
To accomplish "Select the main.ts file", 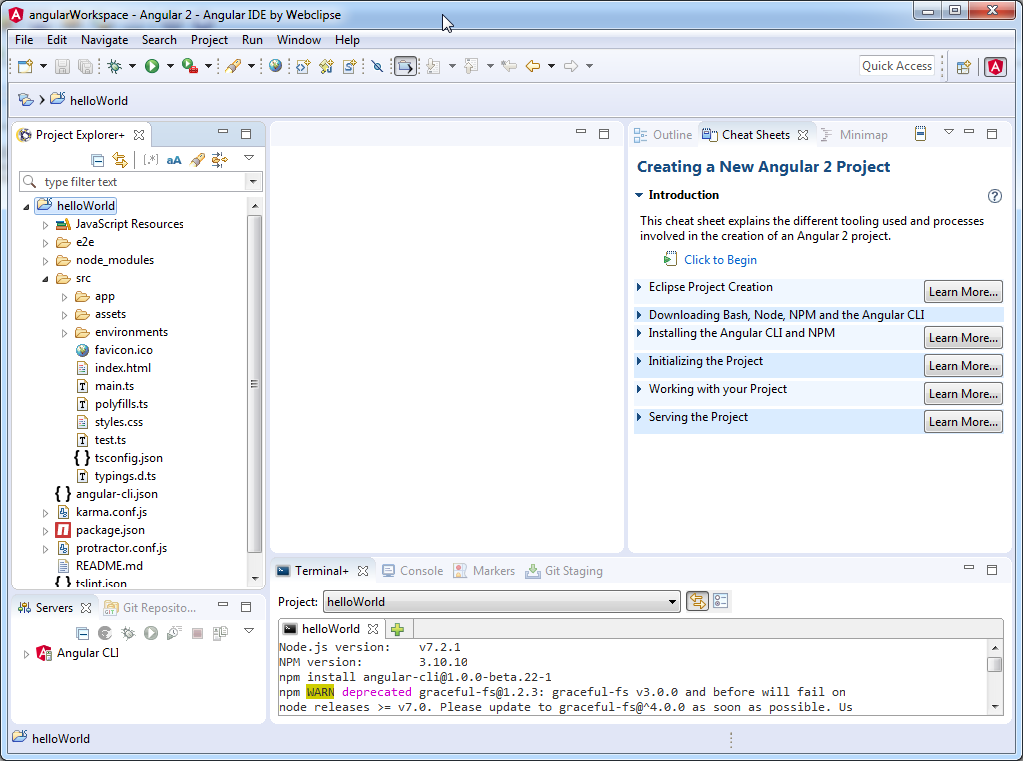I will [114, 386].
